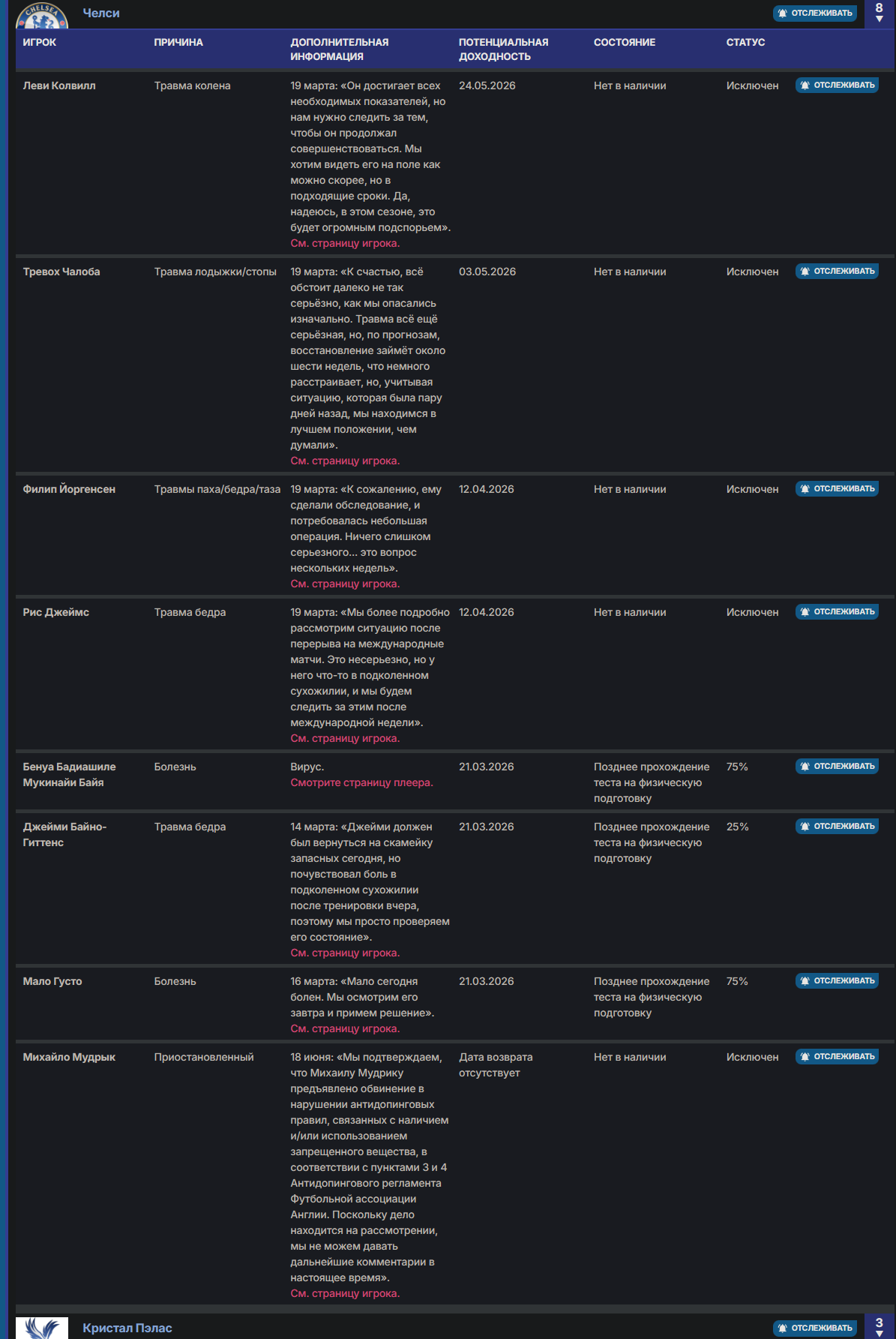Click return date 24.05.2026
This screenshot has height=1339, width=896.
click(x=487, y=86)
